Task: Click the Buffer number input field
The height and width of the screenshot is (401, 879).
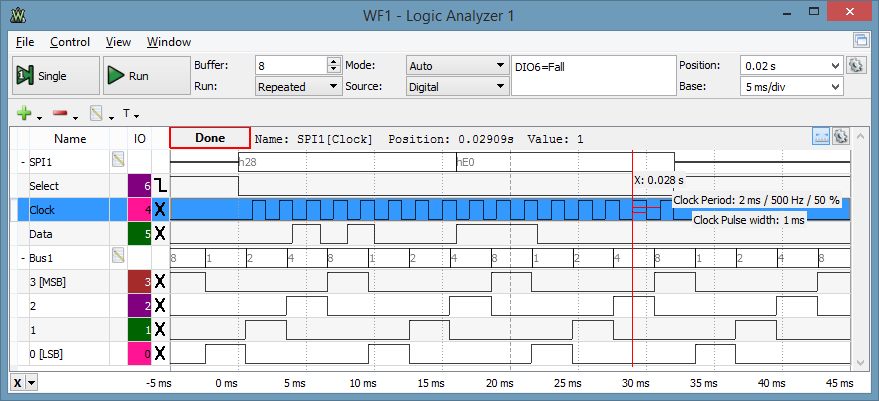Action: 291,66
